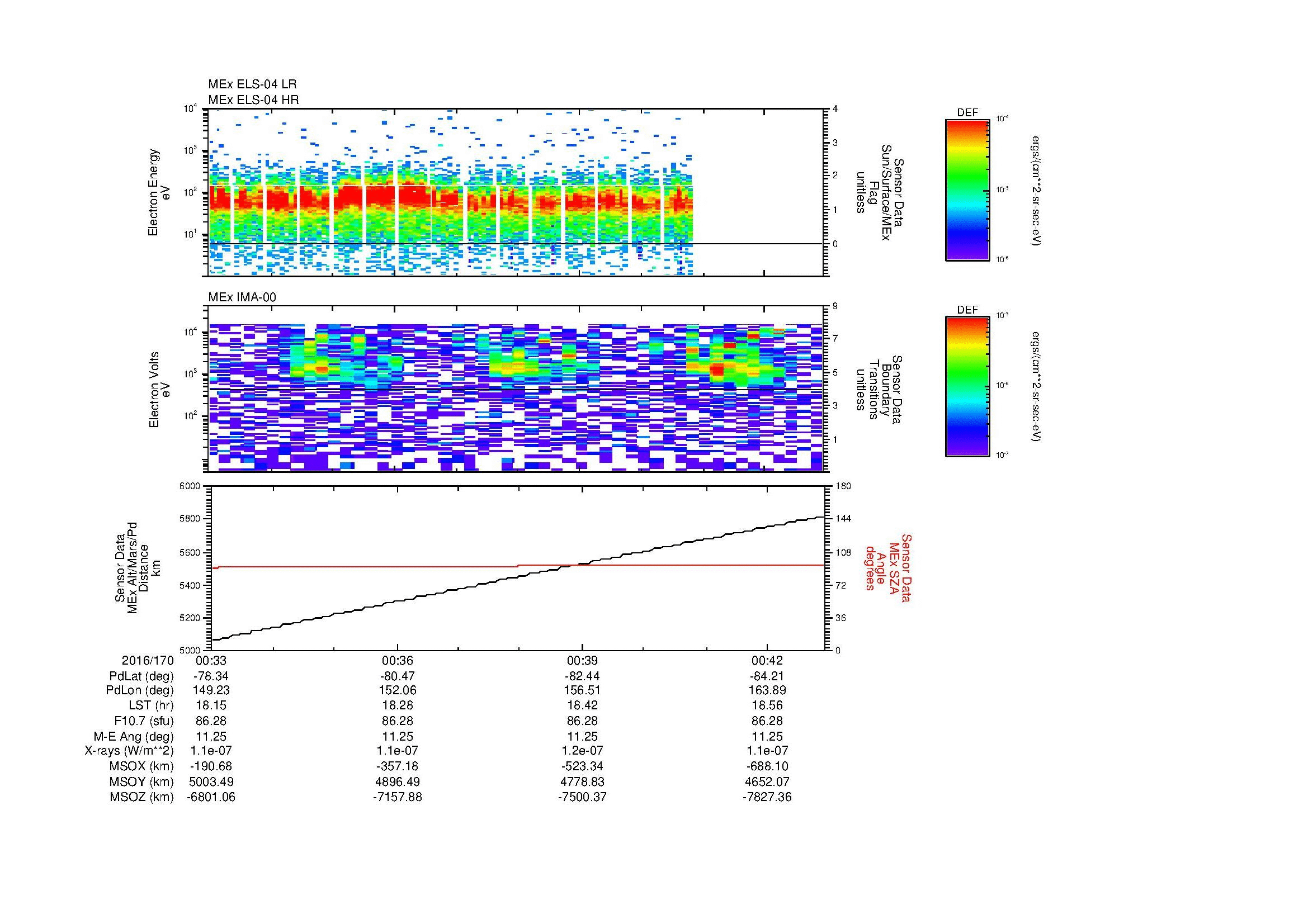
Task: Select the MSOX (km) row label
Action: click(141, 766)
